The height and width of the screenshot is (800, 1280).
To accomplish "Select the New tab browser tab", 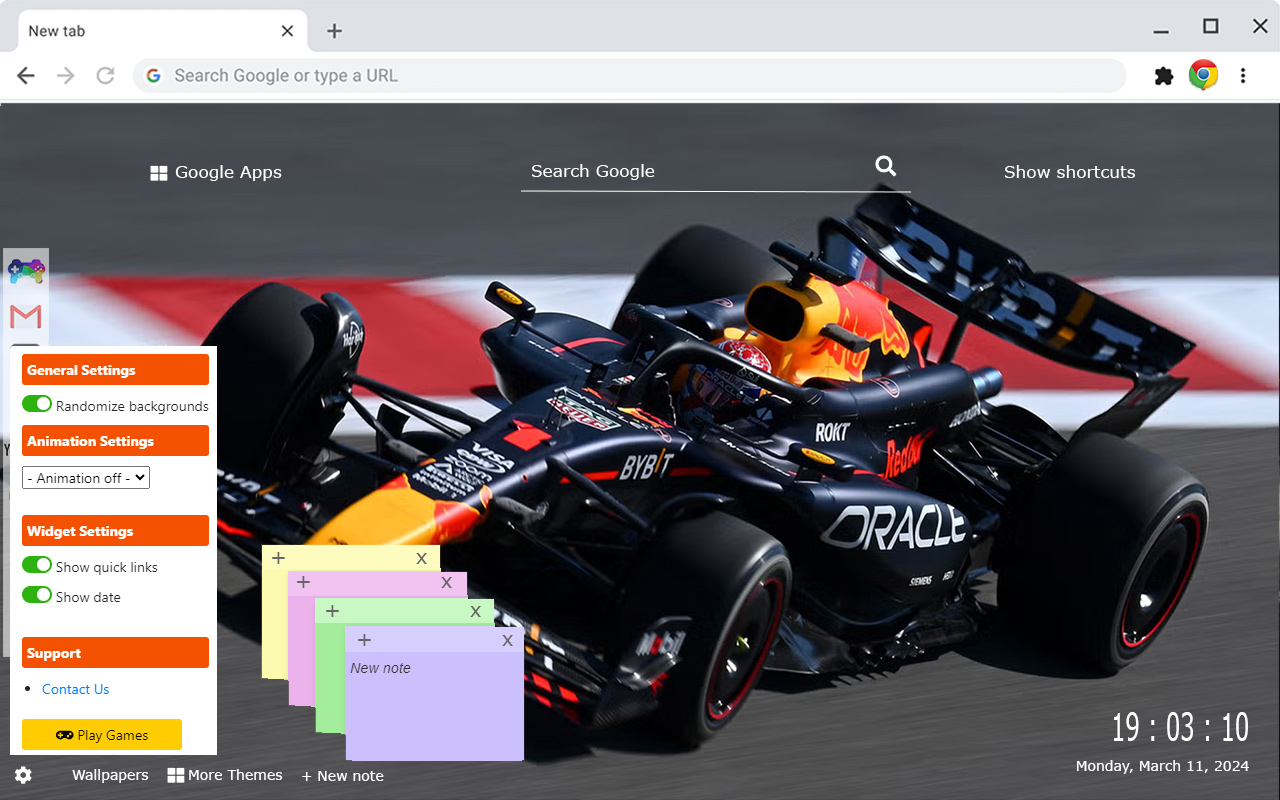I will pyautogui.click(x=162, y=31).
